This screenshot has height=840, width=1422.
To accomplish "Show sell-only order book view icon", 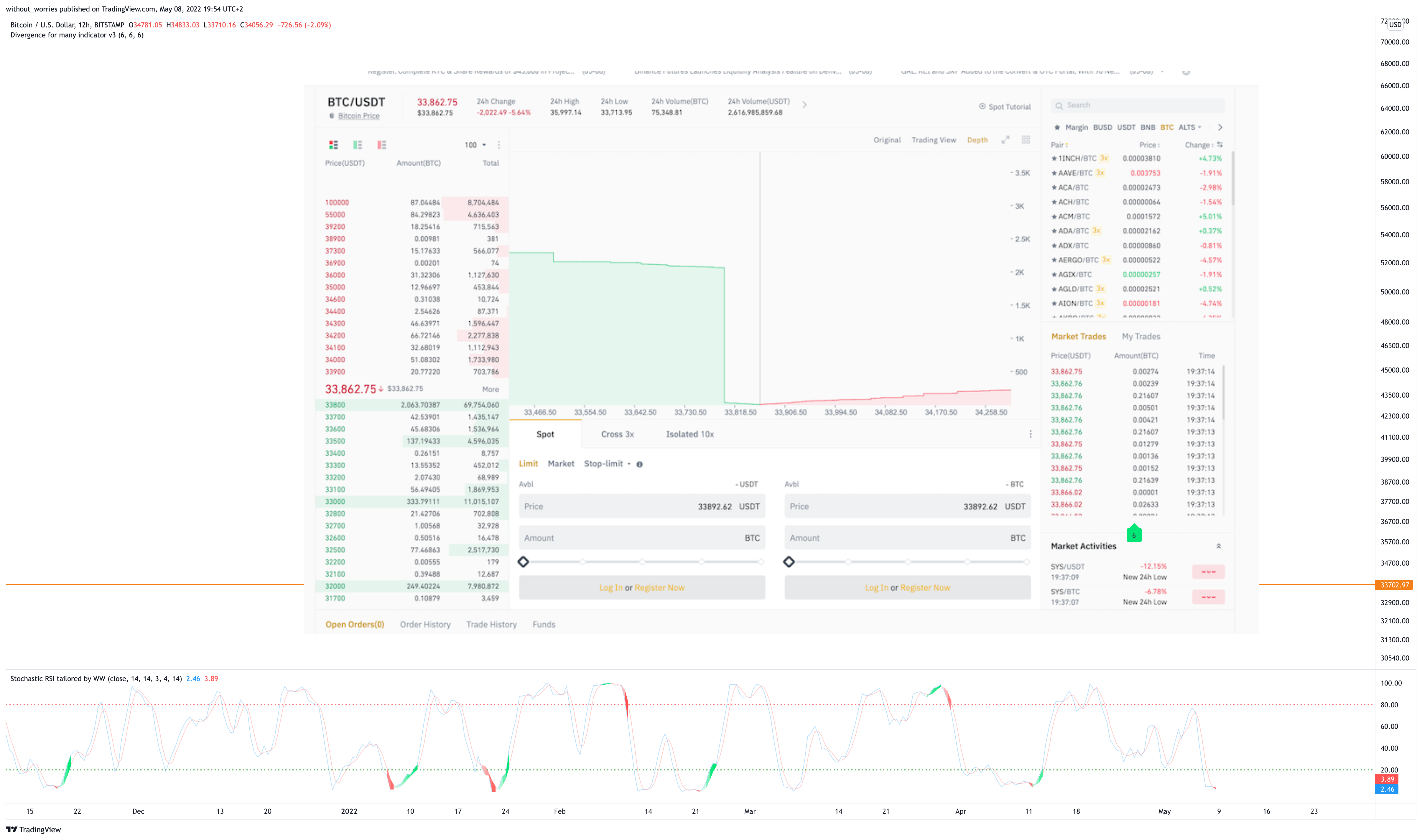I will click(381, 145).
